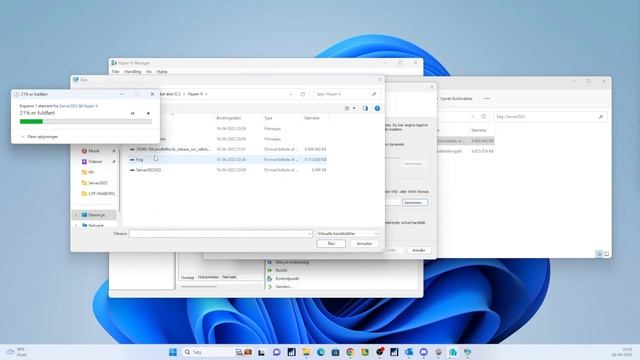Viewport: 640px width, 360px height.
Task: Open the Filnavn combo box dropdown arrow
Action: (x=309, y=233)
